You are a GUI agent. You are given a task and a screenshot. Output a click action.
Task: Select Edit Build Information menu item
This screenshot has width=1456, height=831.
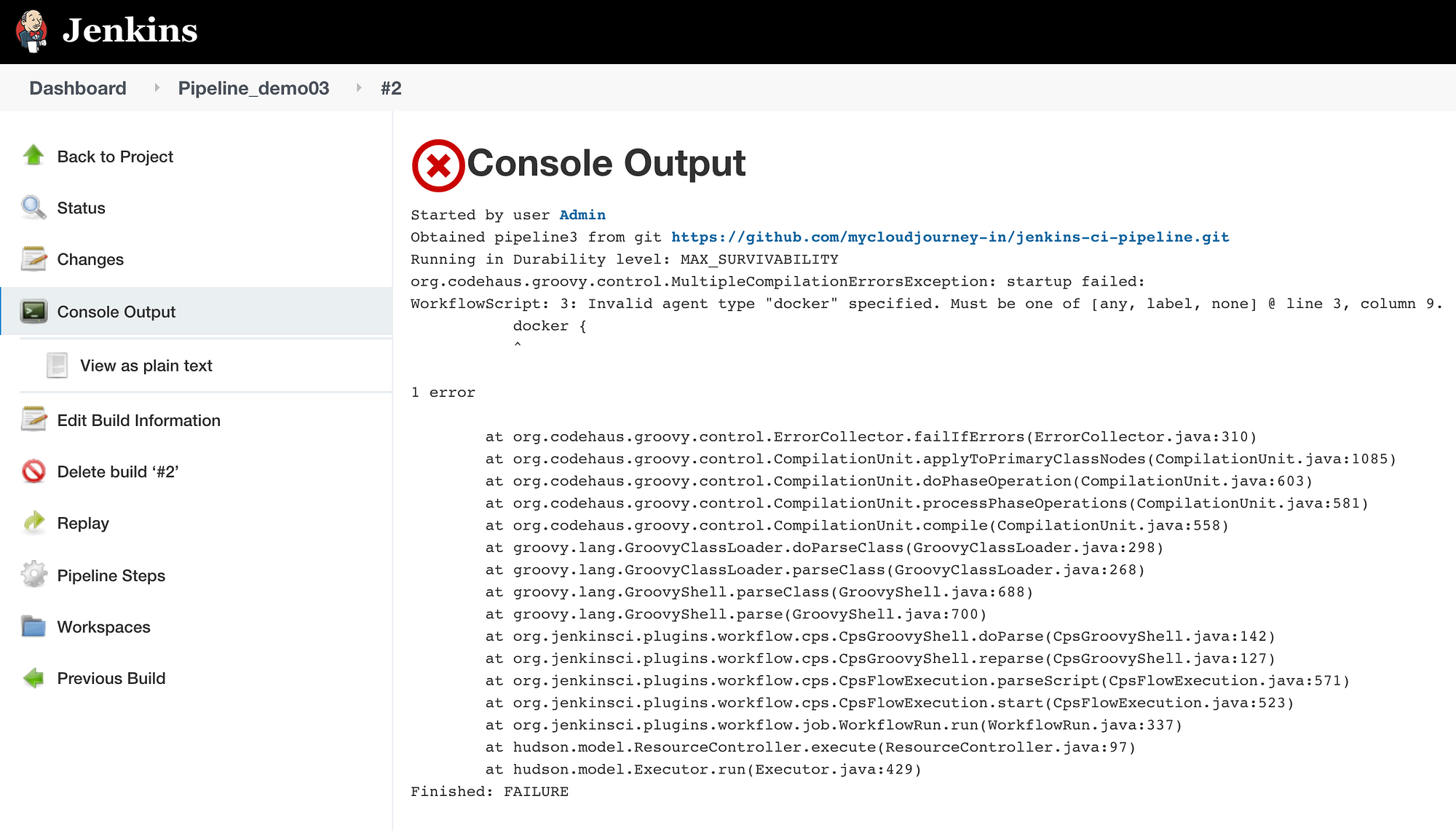(138, 420)
